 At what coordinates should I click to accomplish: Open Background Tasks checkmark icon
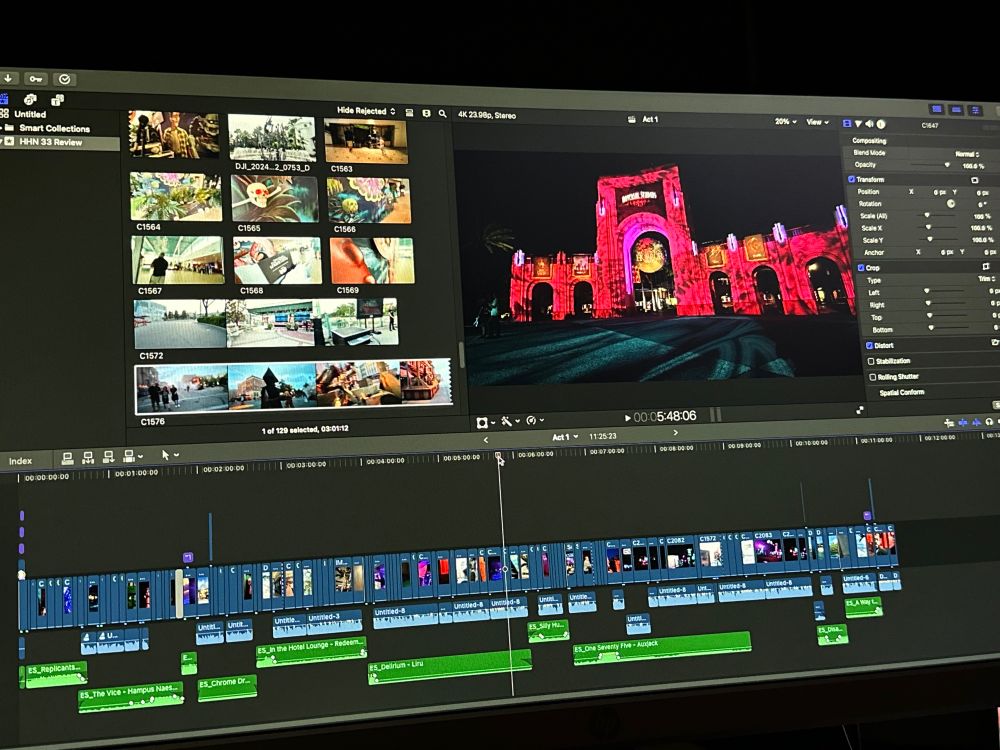pos(64,79)
